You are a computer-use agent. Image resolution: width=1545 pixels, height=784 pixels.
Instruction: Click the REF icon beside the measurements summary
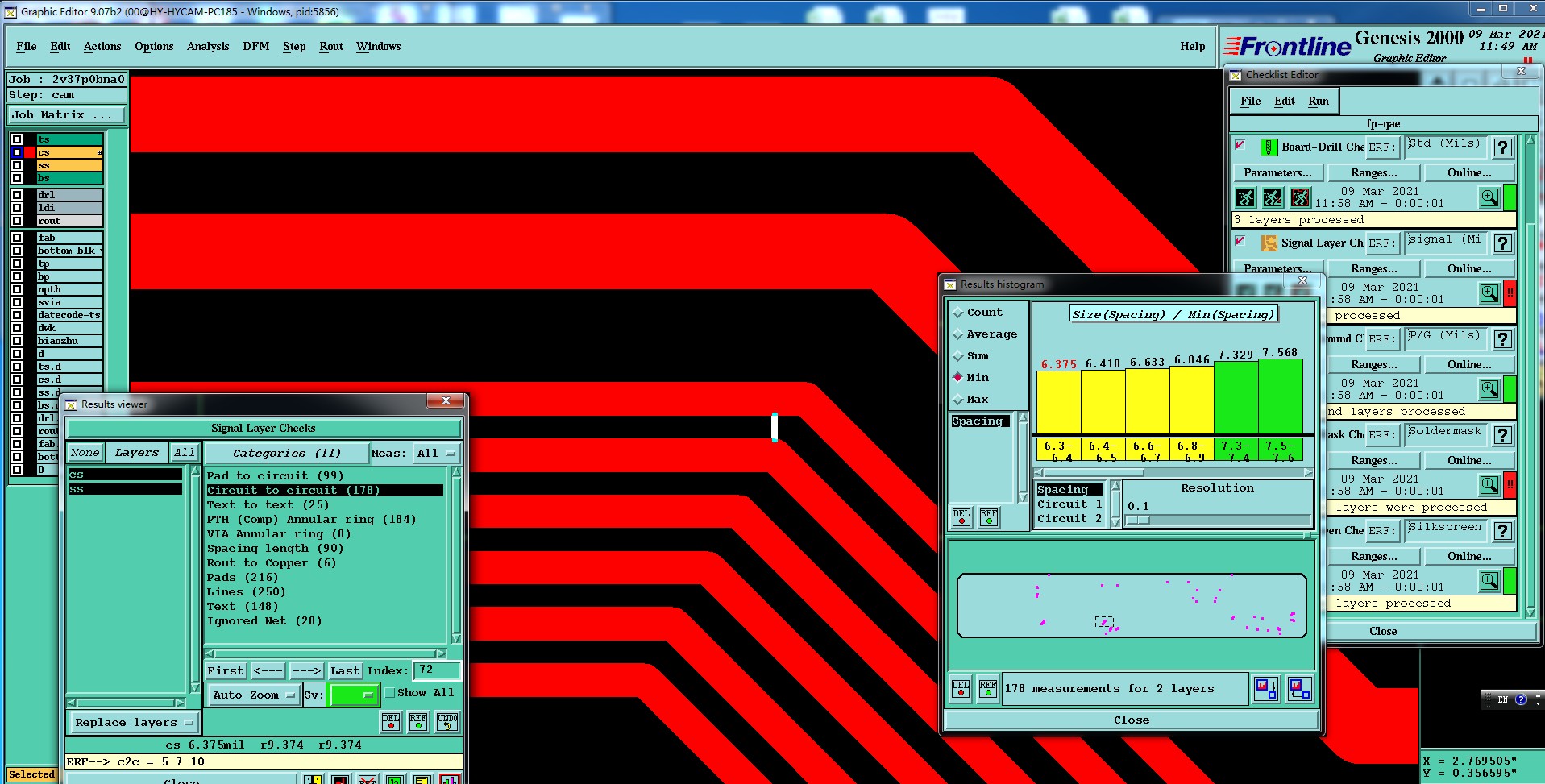988,689
